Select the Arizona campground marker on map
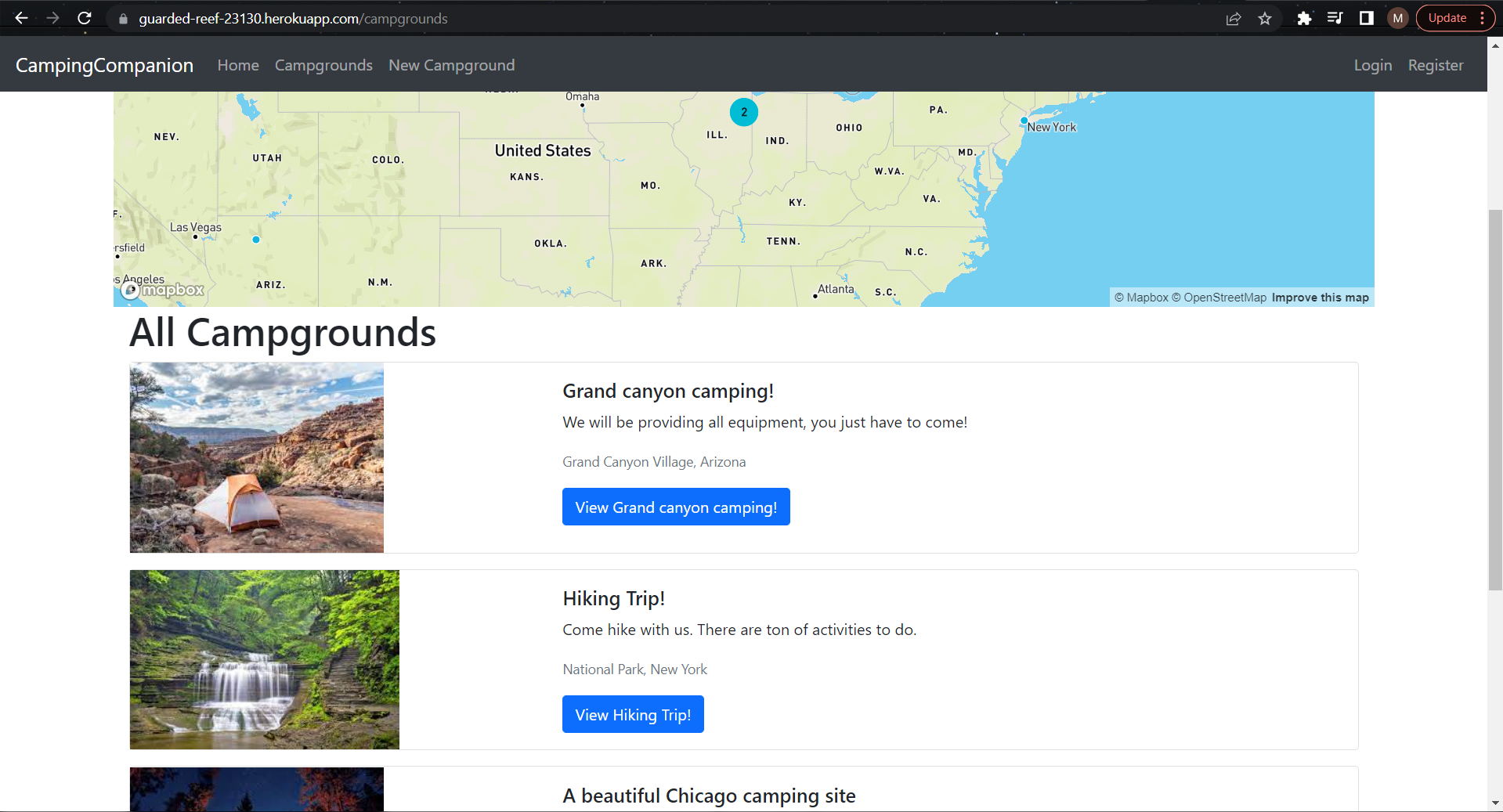Screen dimensions: 1503x812 pyautogui.click(x=256, y=240)
